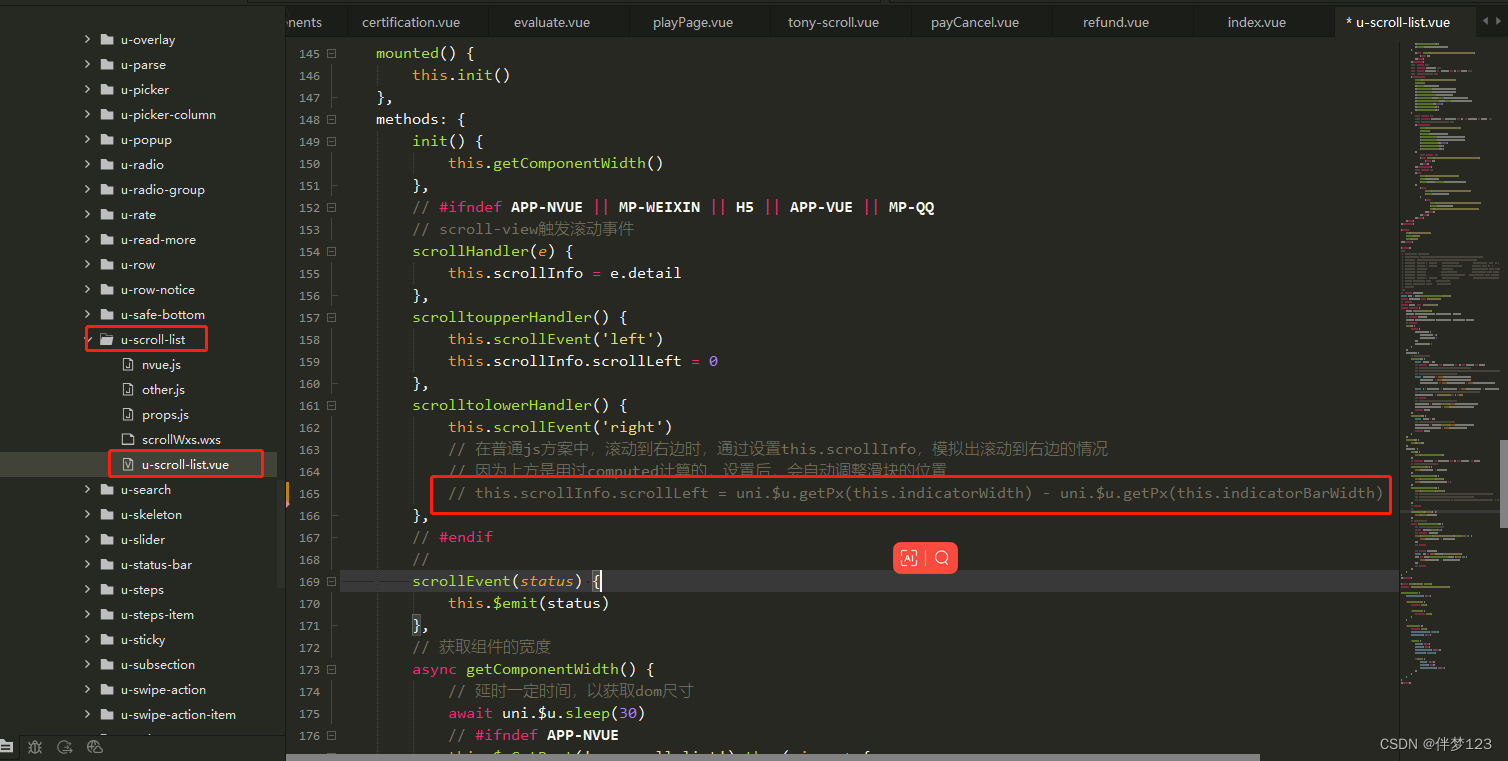
Task: Click the u-popup folder icon
Action: click(107, 139)
